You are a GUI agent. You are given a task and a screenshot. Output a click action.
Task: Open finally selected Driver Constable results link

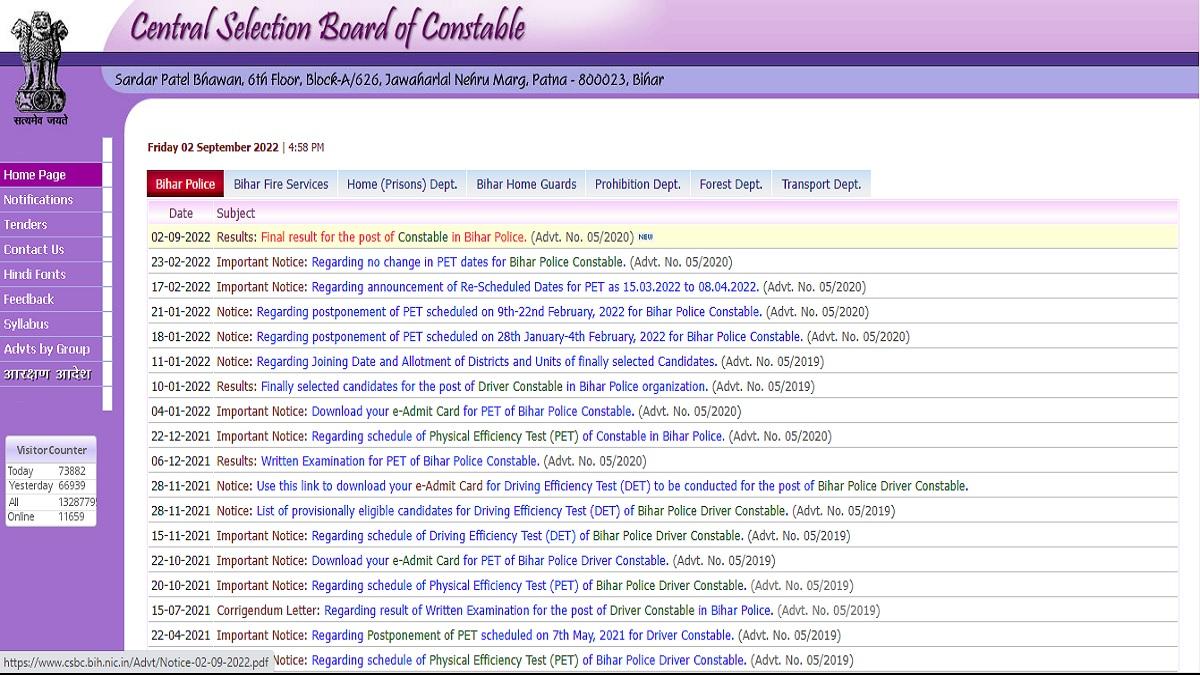(x=484, y=386)
